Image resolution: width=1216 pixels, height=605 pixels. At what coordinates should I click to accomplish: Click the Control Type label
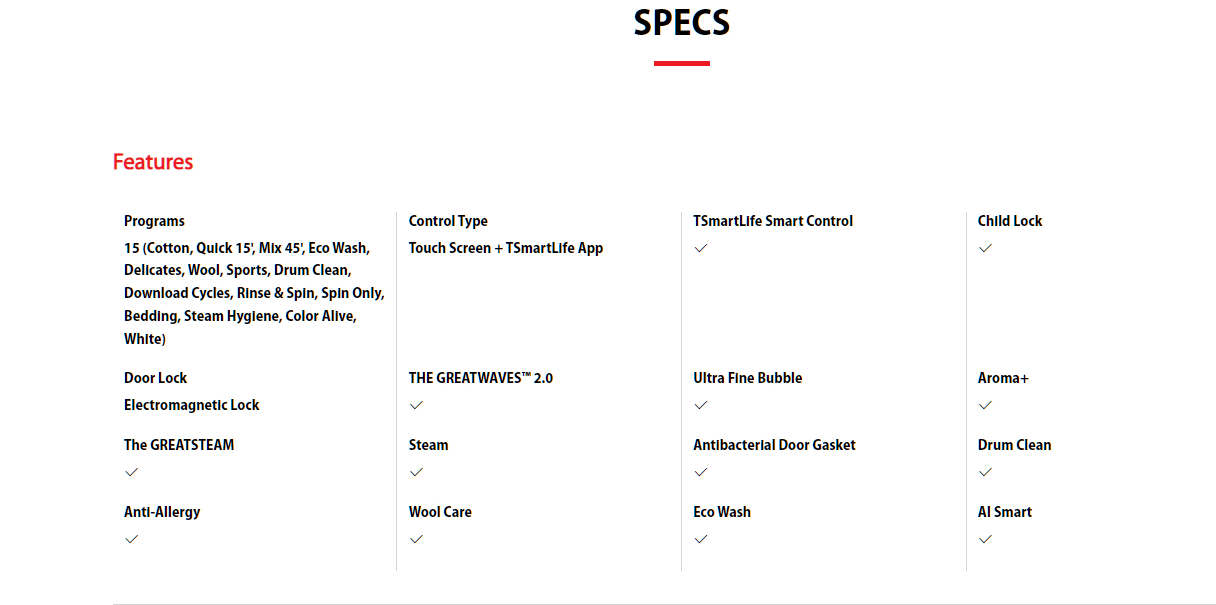448,221
